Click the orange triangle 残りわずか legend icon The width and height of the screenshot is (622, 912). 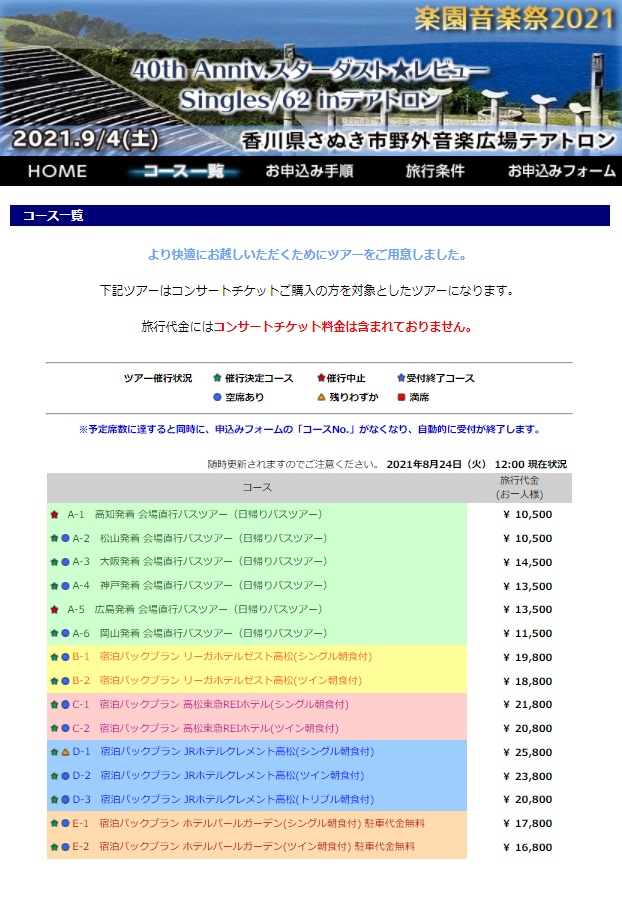[321, 397]
